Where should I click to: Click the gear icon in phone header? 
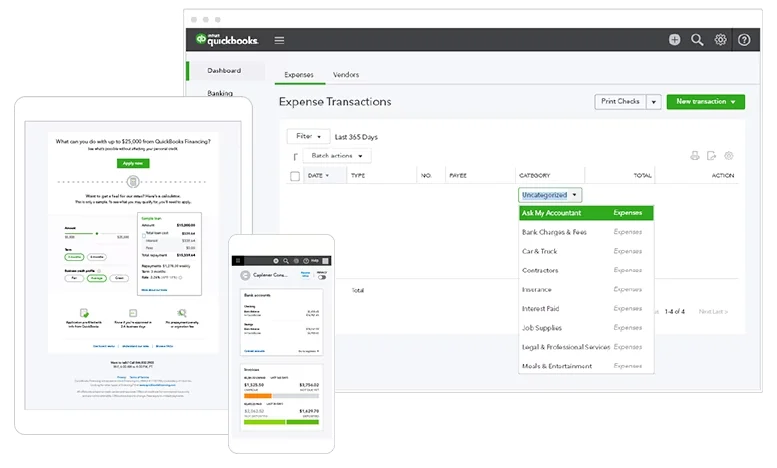click(x=296, y=261)
